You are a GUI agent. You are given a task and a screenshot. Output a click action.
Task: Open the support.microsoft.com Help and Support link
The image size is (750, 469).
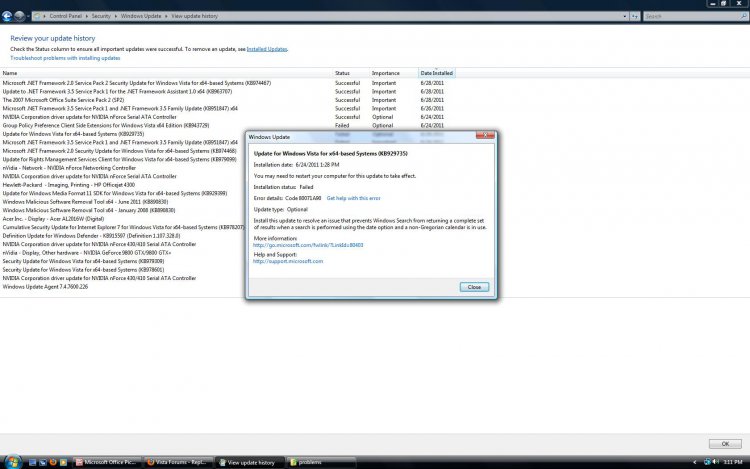288,262
